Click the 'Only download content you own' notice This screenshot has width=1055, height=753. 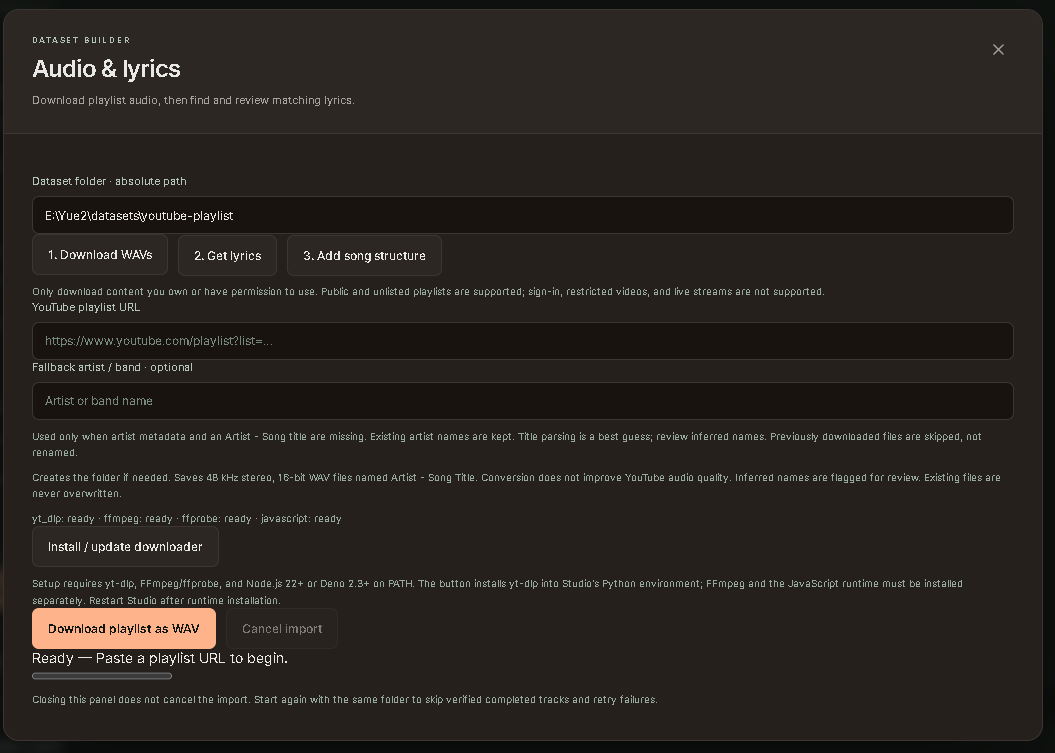[429, 291]
